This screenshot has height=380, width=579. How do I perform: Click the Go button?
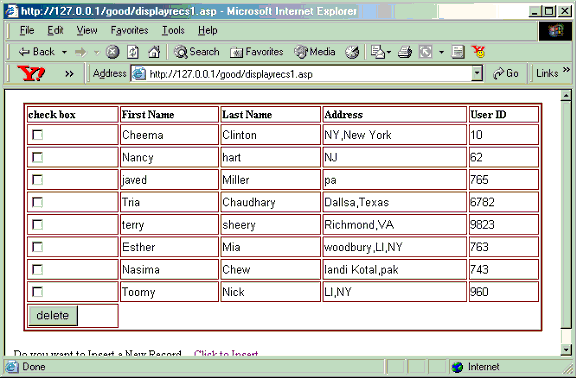pos(506,73)
